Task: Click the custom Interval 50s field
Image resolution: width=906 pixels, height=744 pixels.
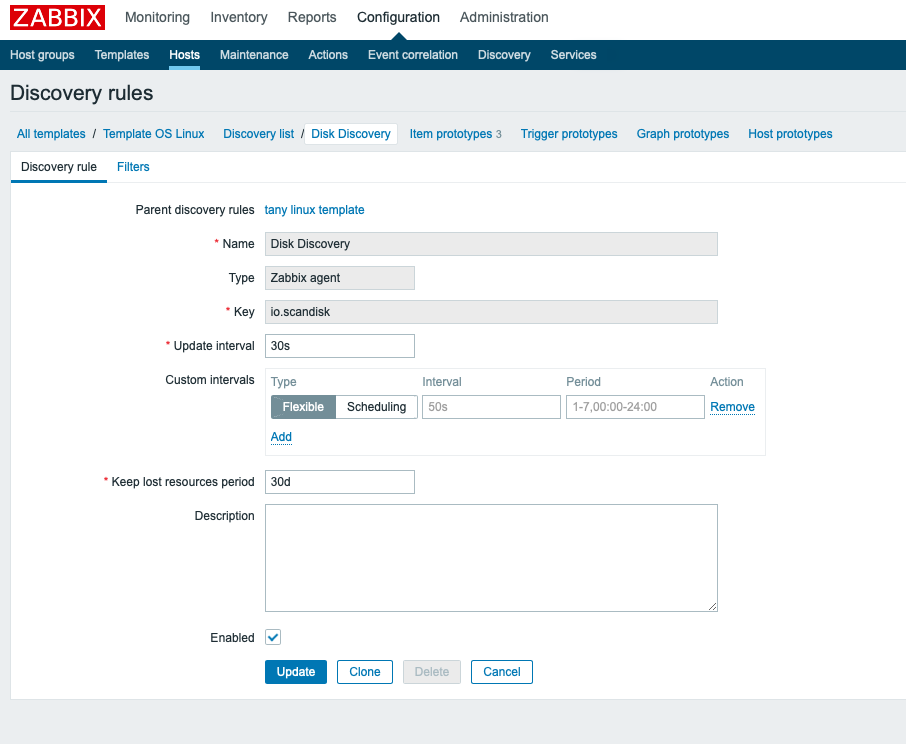Action: [491, 407]
